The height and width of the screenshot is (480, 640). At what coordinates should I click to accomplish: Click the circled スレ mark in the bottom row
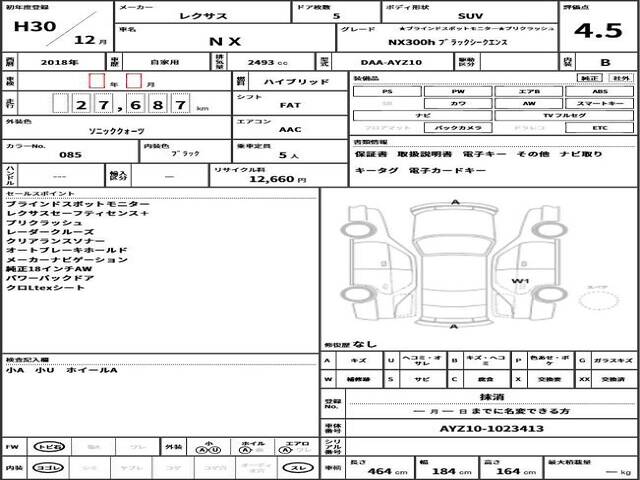[x=297, y=468]
